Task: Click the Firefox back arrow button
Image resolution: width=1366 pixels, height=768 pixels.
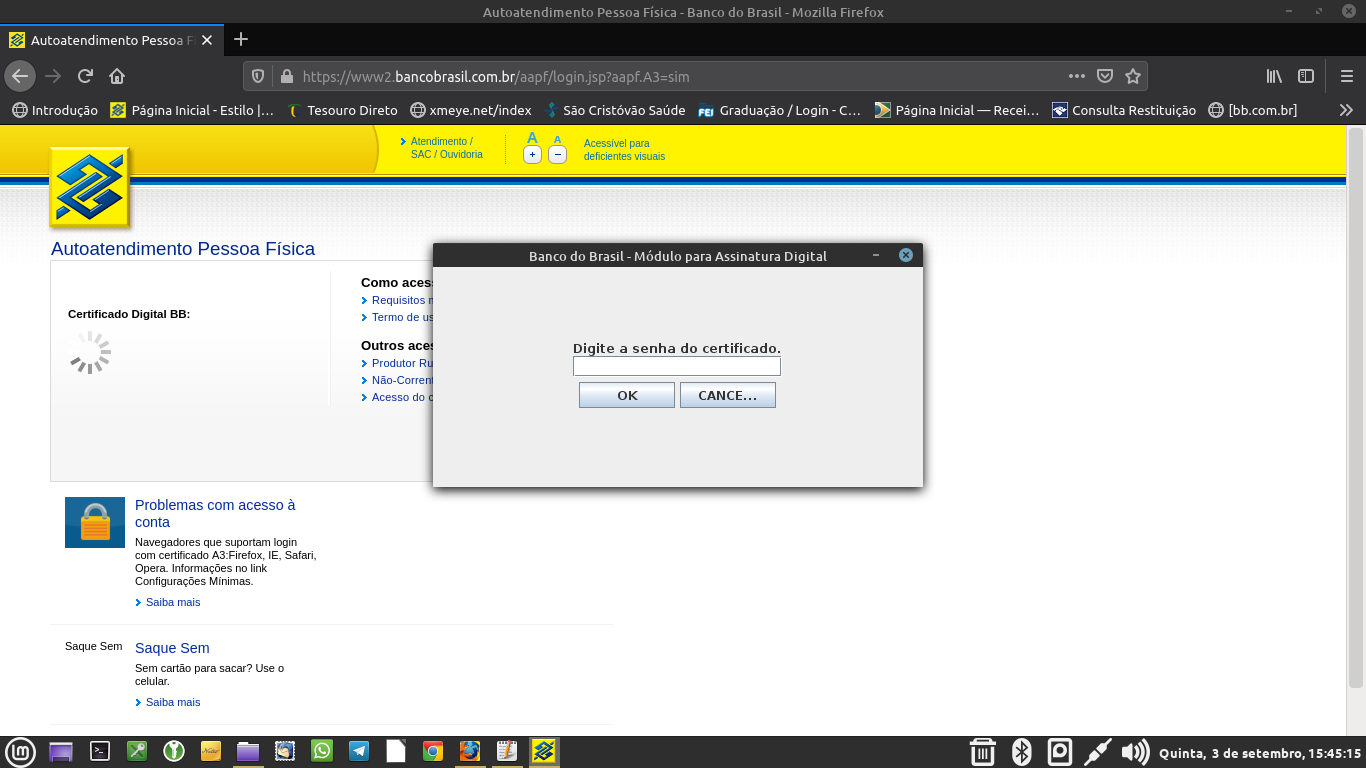Action: click(20, 76)
